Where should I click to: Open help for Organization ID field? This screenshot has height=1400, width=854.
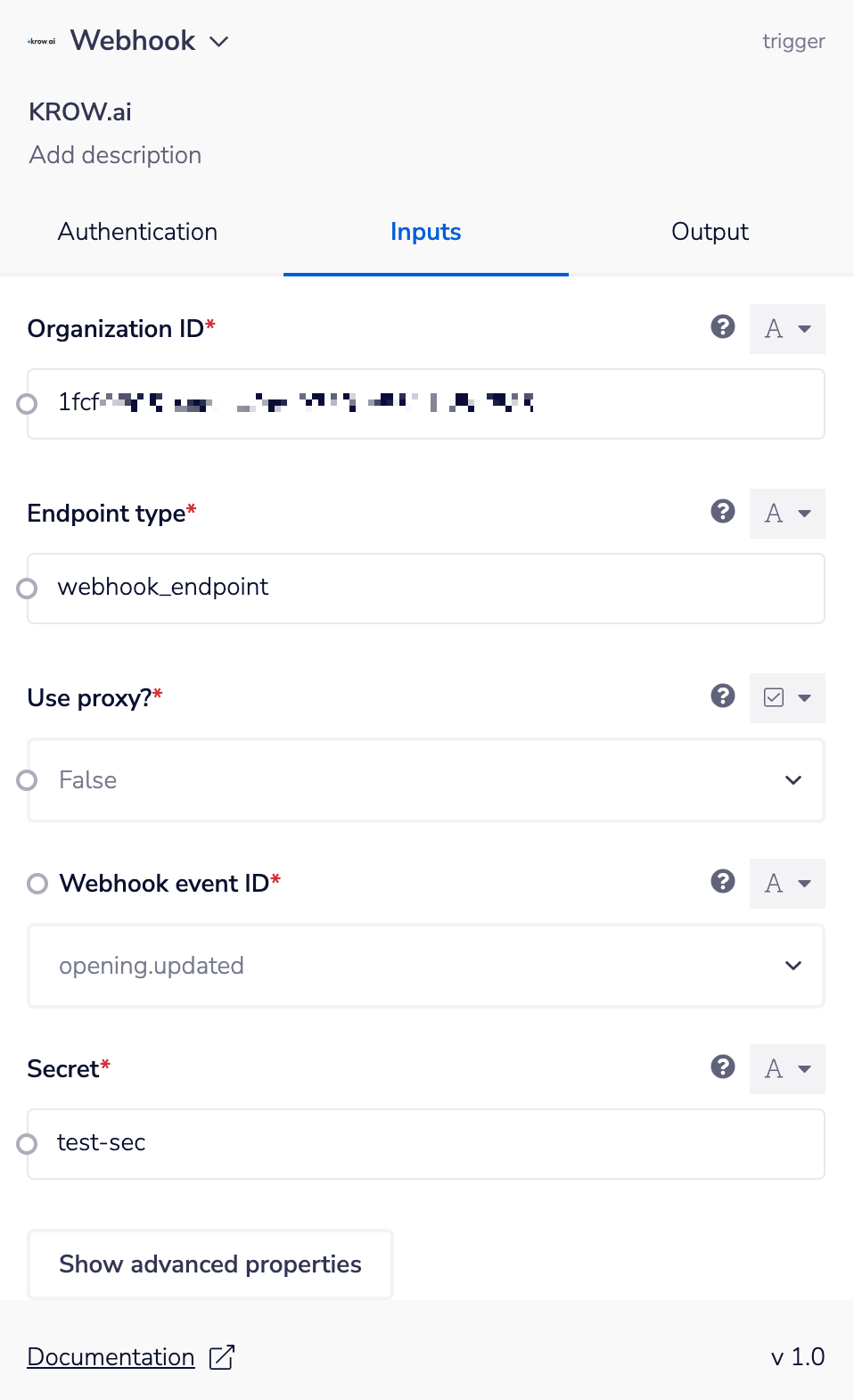pos(723,327)
